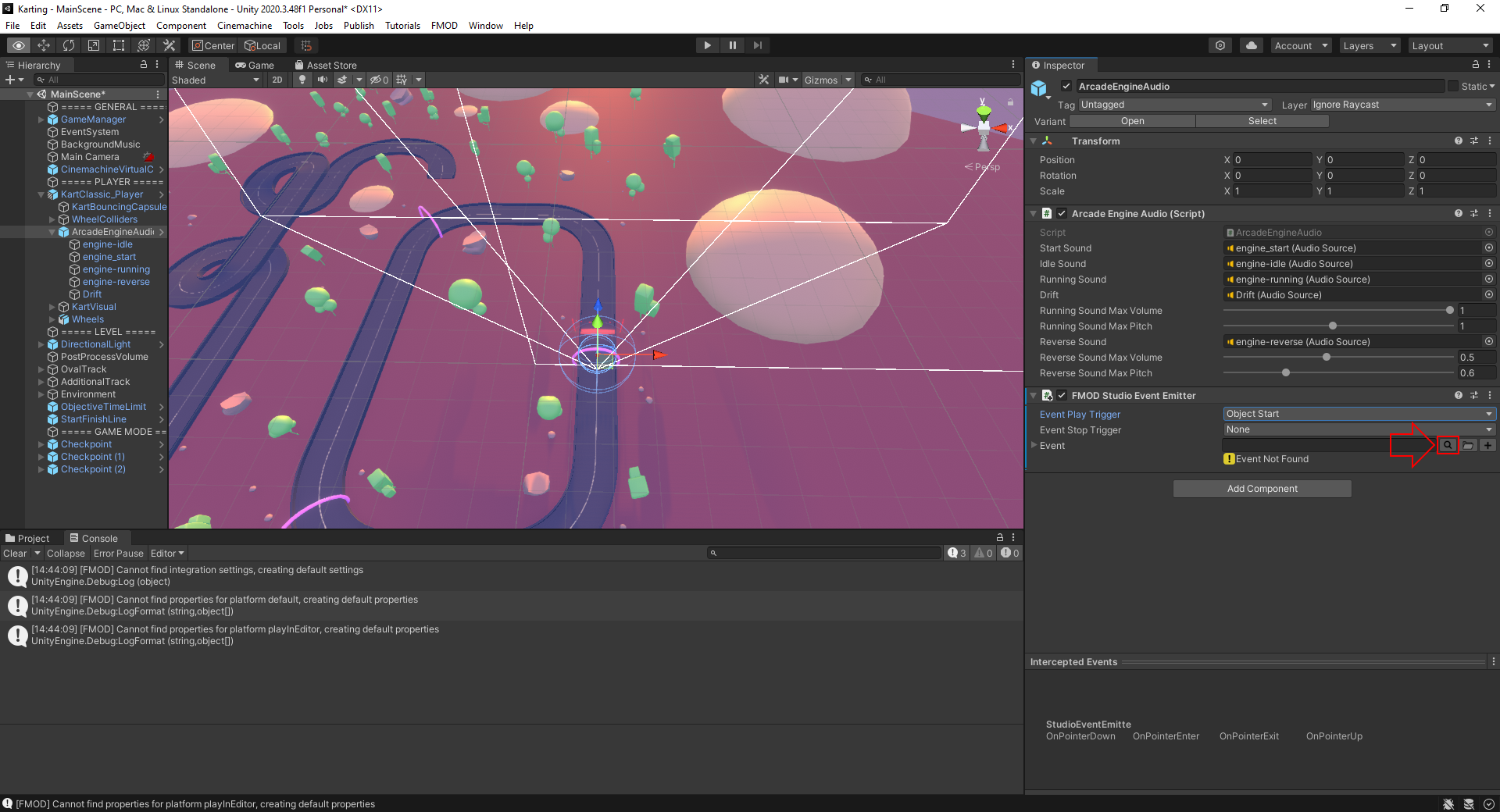Click the FMOD event search magnifier icon
This screenshot has width=1500, height=812.
1448,445
